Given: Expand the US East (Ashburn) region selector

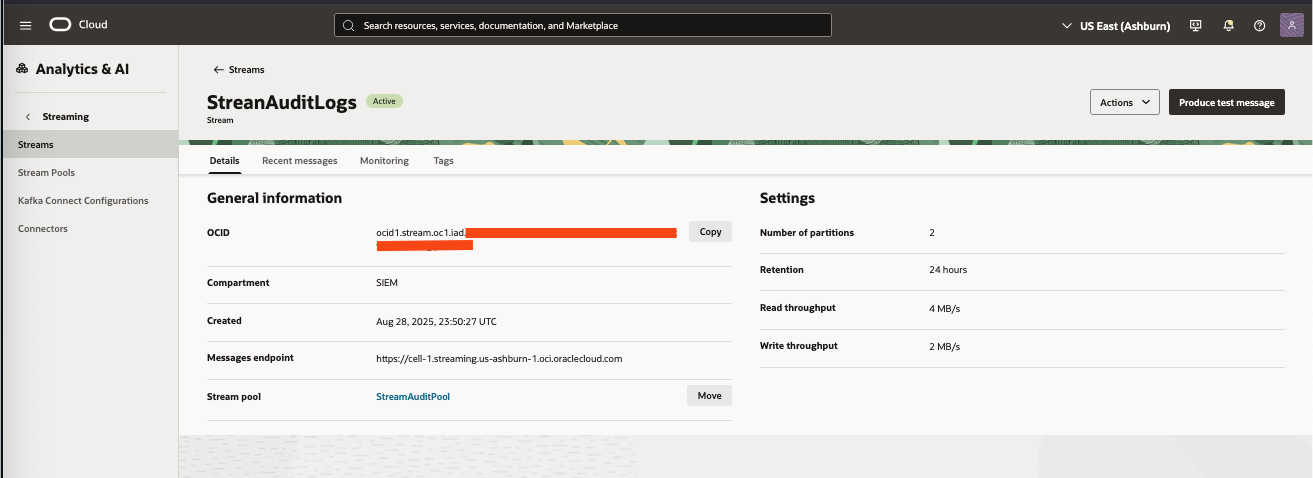Looking at the screenshot, I should pos(1116,26).
